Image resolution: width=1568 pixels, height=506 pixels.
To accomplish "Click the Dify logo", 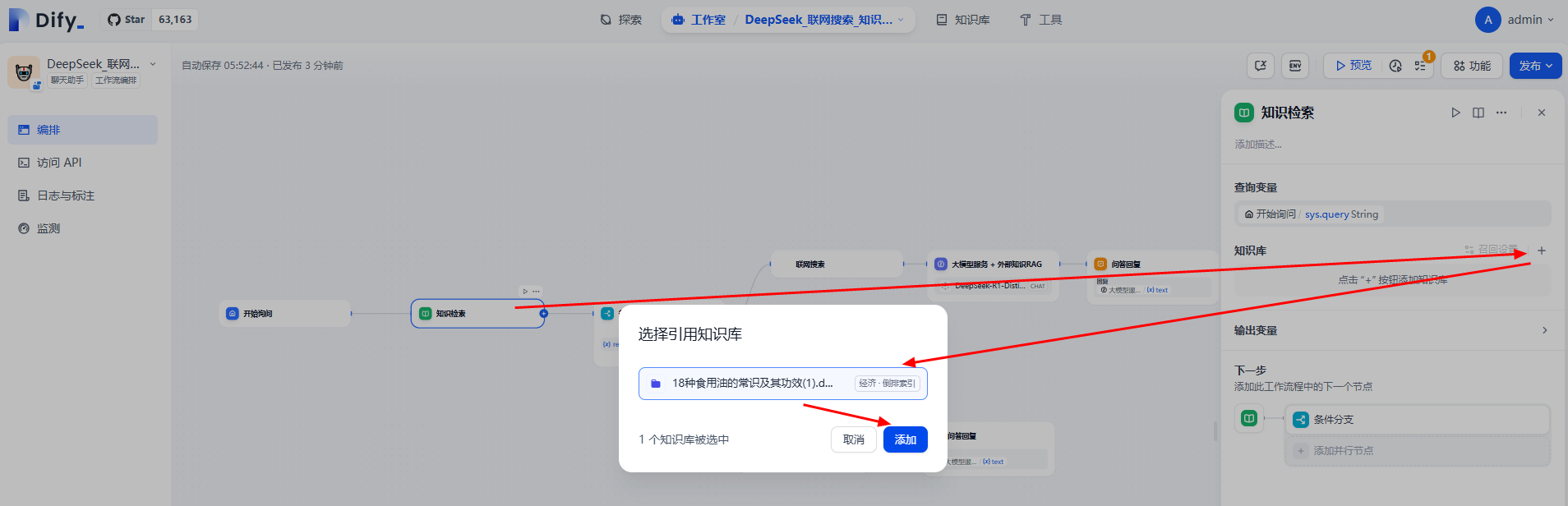I will (46, 20).
